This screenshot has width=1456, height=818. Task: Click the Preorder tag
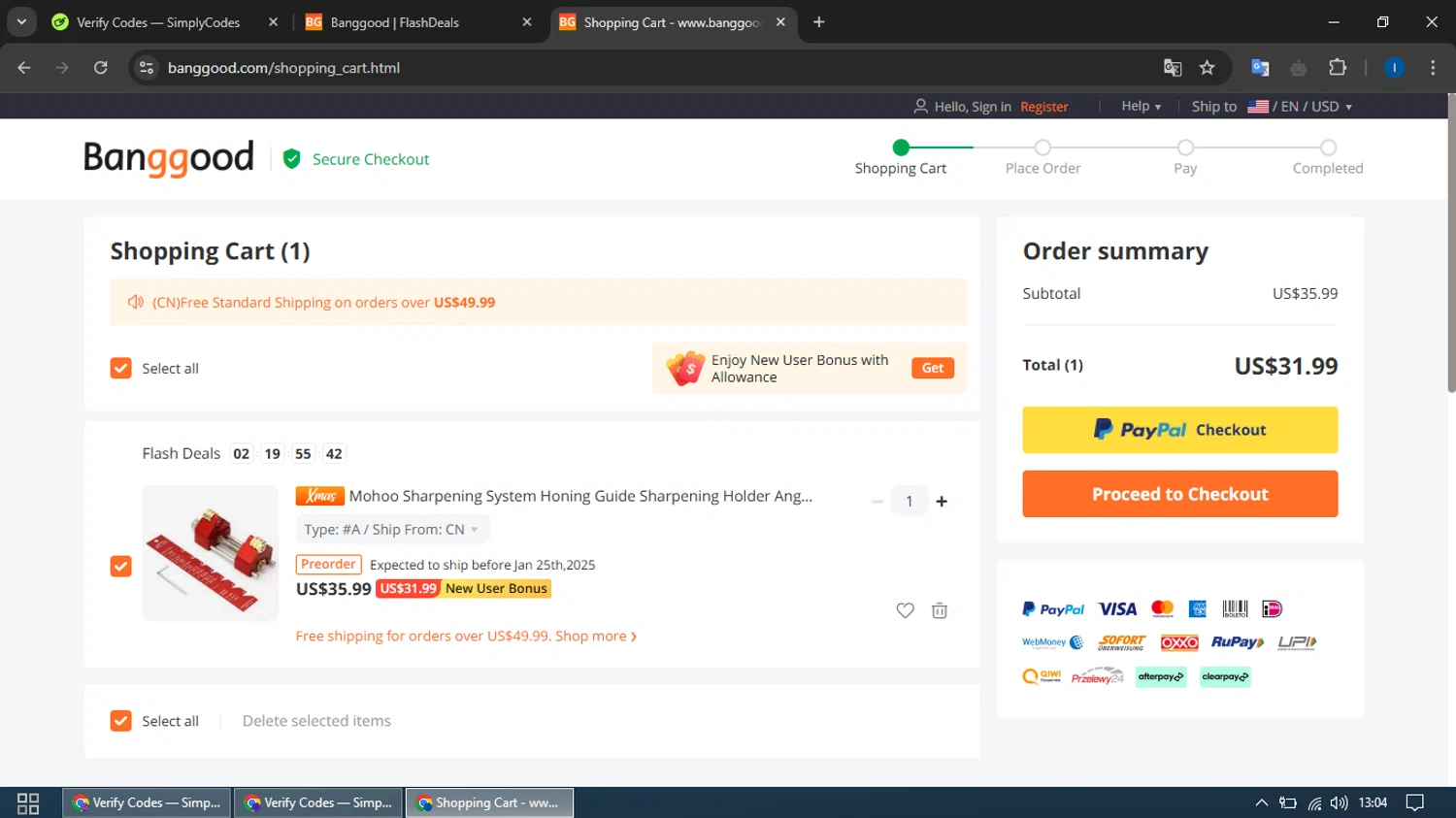328,565
